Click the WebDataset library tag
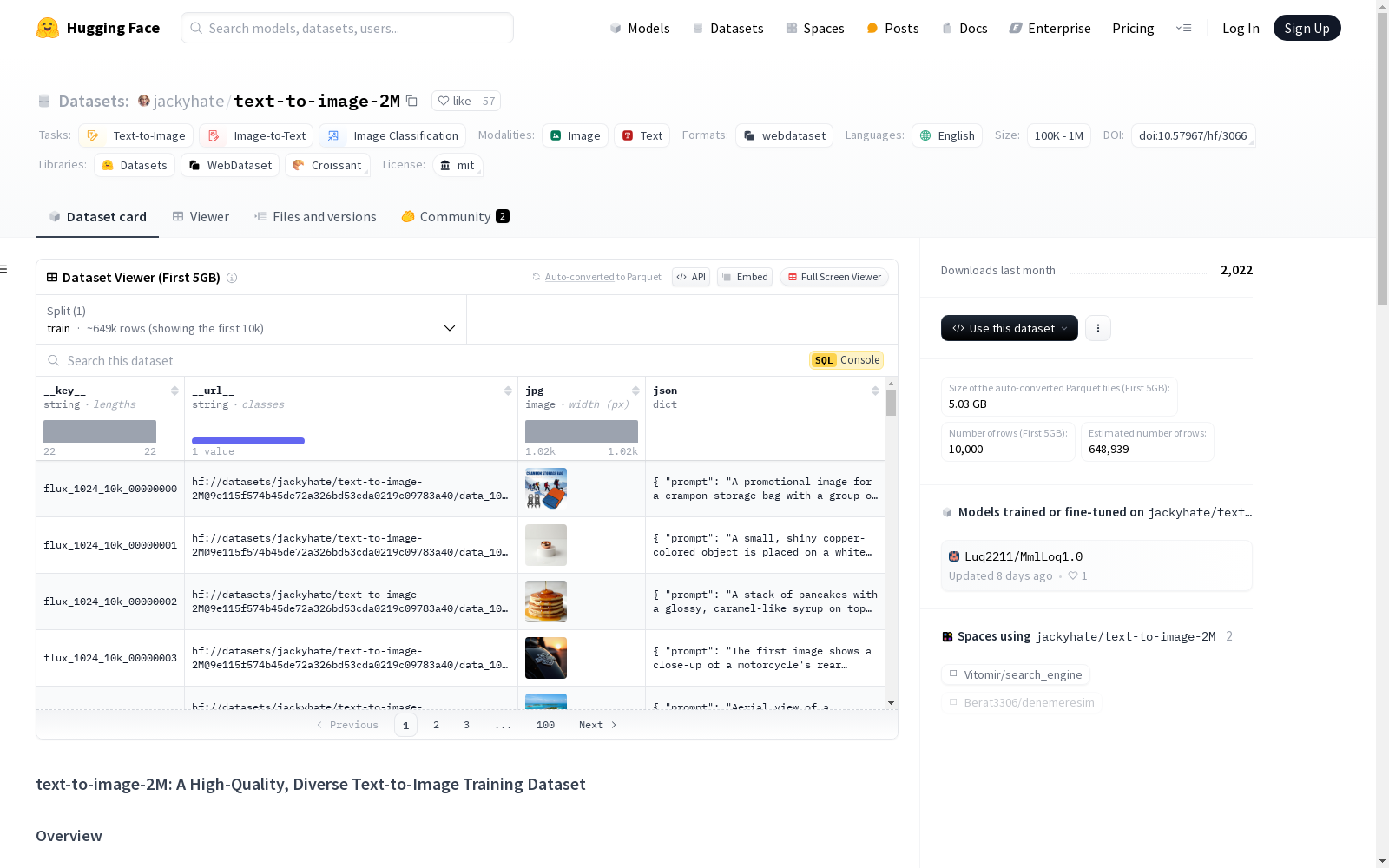The width and height of the screenshot is (1389, 868). 230,165
